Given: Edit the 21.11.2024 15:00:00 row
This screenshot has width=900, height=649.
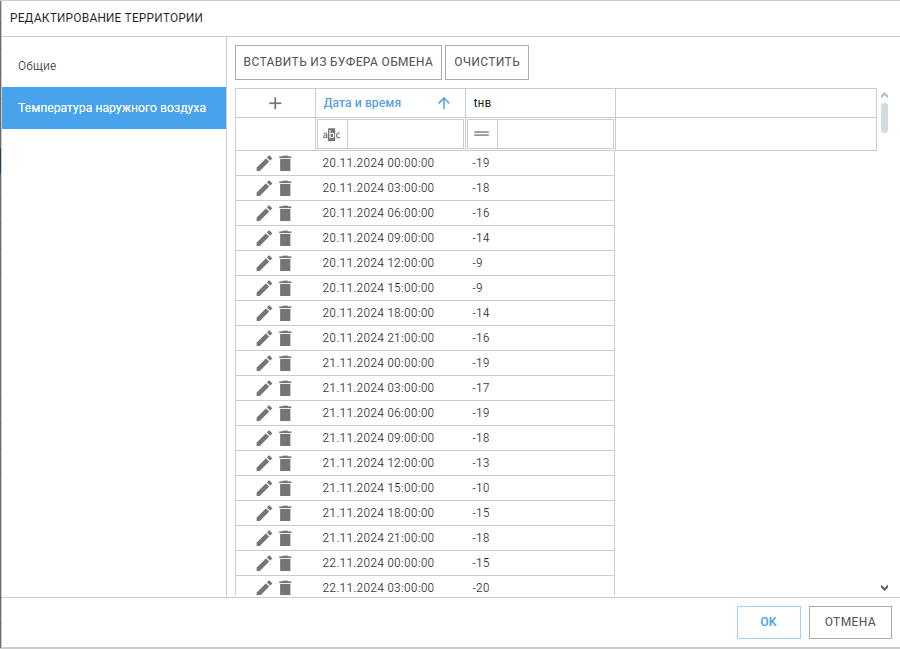Looking at the screenshot, I should tap(264, 488).
